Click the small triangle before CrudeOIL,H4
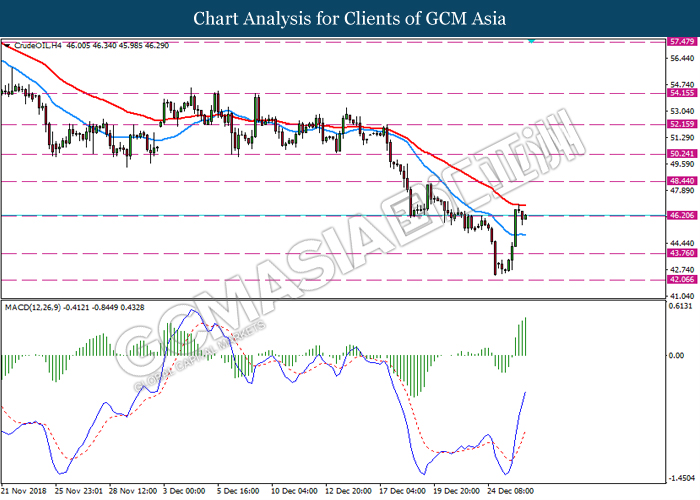The width and height of the screenshot is (700, 500). [x=6, y=46]
